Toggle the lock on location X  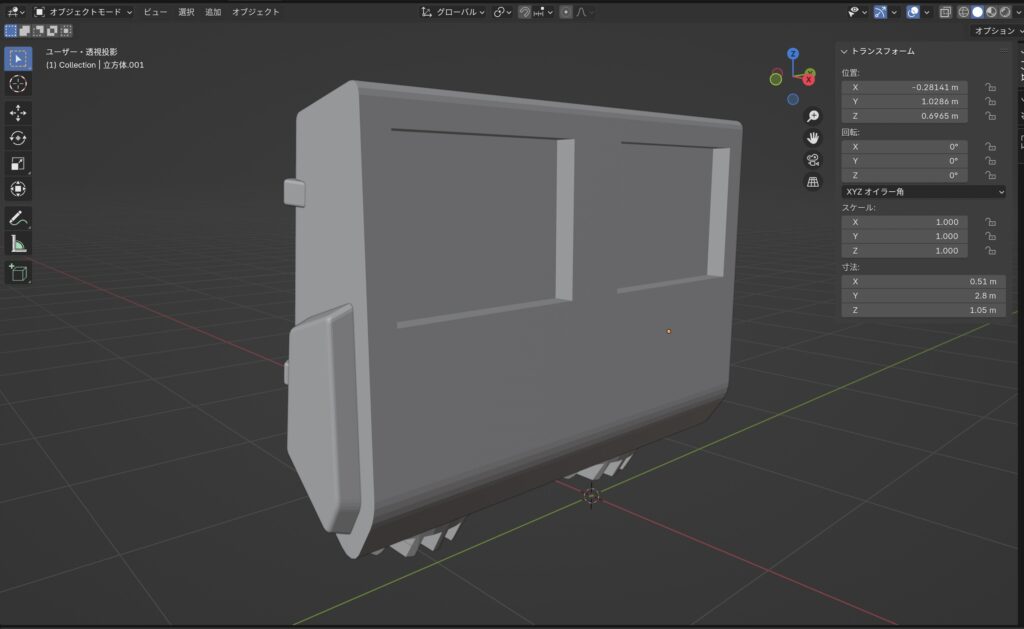click(x=989, y=87)
